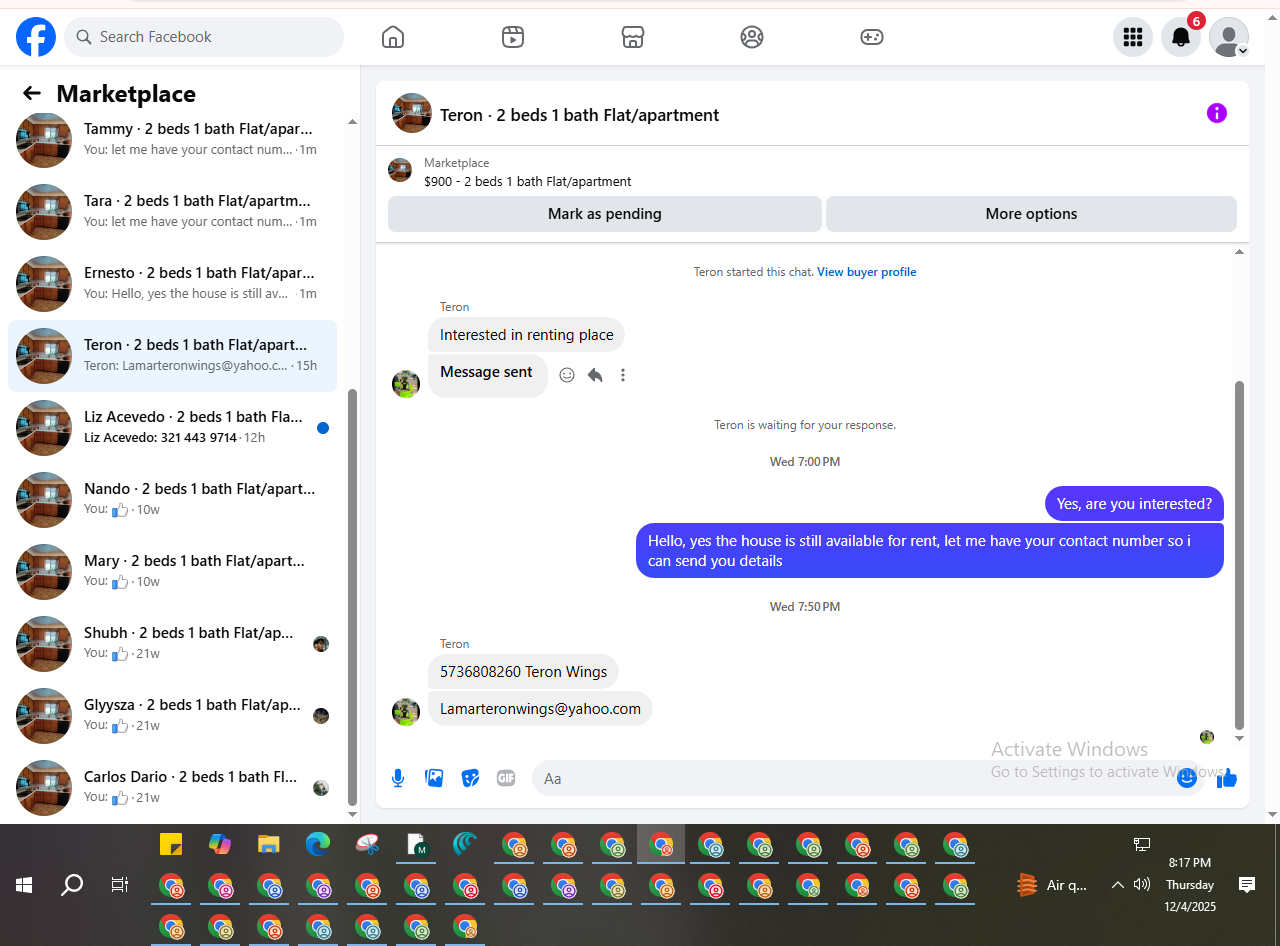Click chat scrollbar down arrow

pyautogui.click(x=1240, y=739)
